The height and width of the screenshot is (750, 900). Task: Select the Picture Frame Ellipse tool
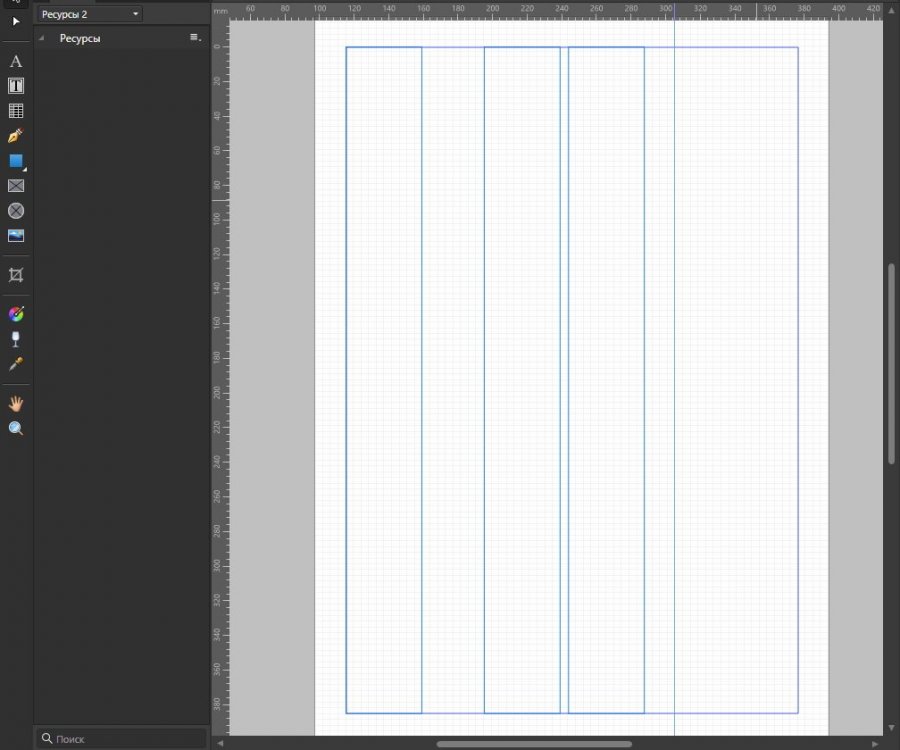(x=16, y=211)
